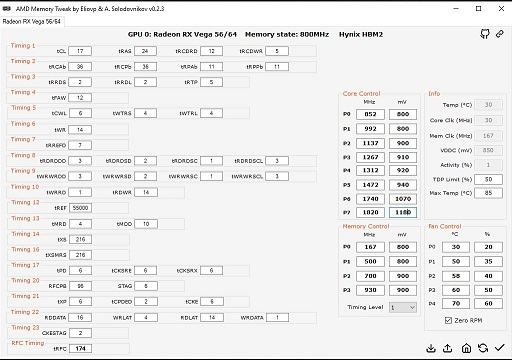Click the tXS value field
Viewport: 512px width, 360px height.
(80, 239)
